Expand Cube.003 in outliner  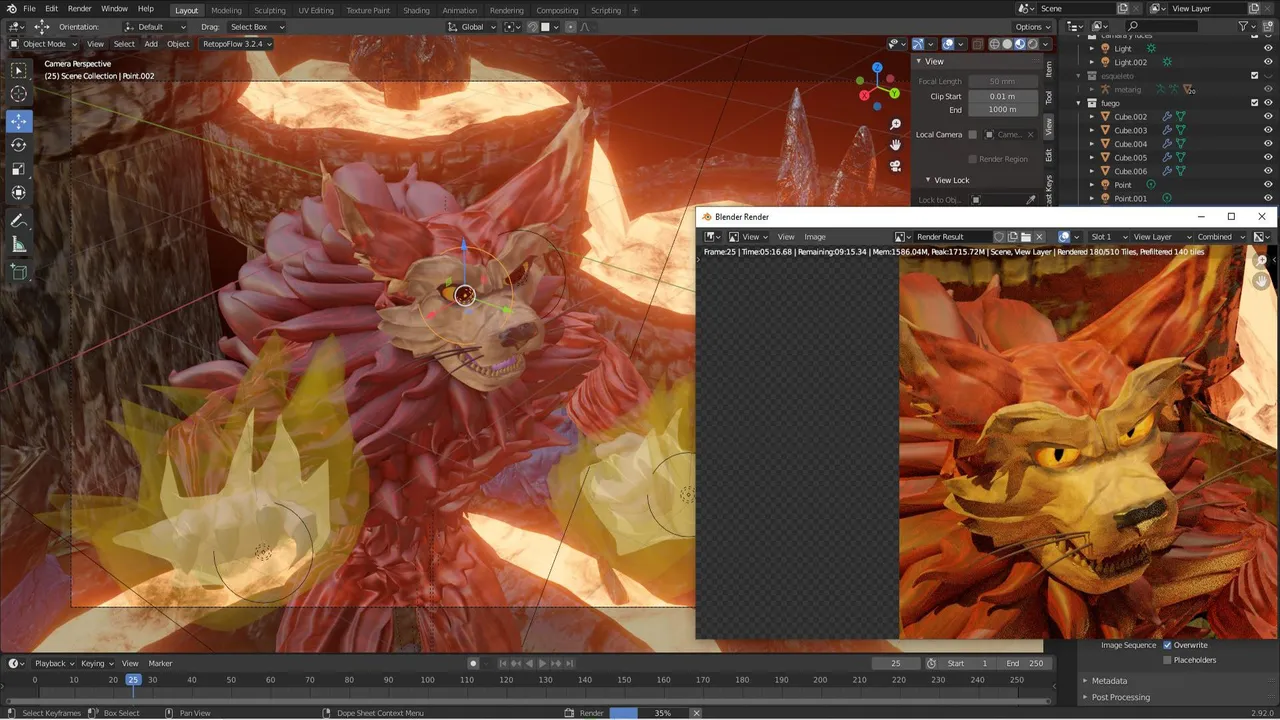(1093, 130)
